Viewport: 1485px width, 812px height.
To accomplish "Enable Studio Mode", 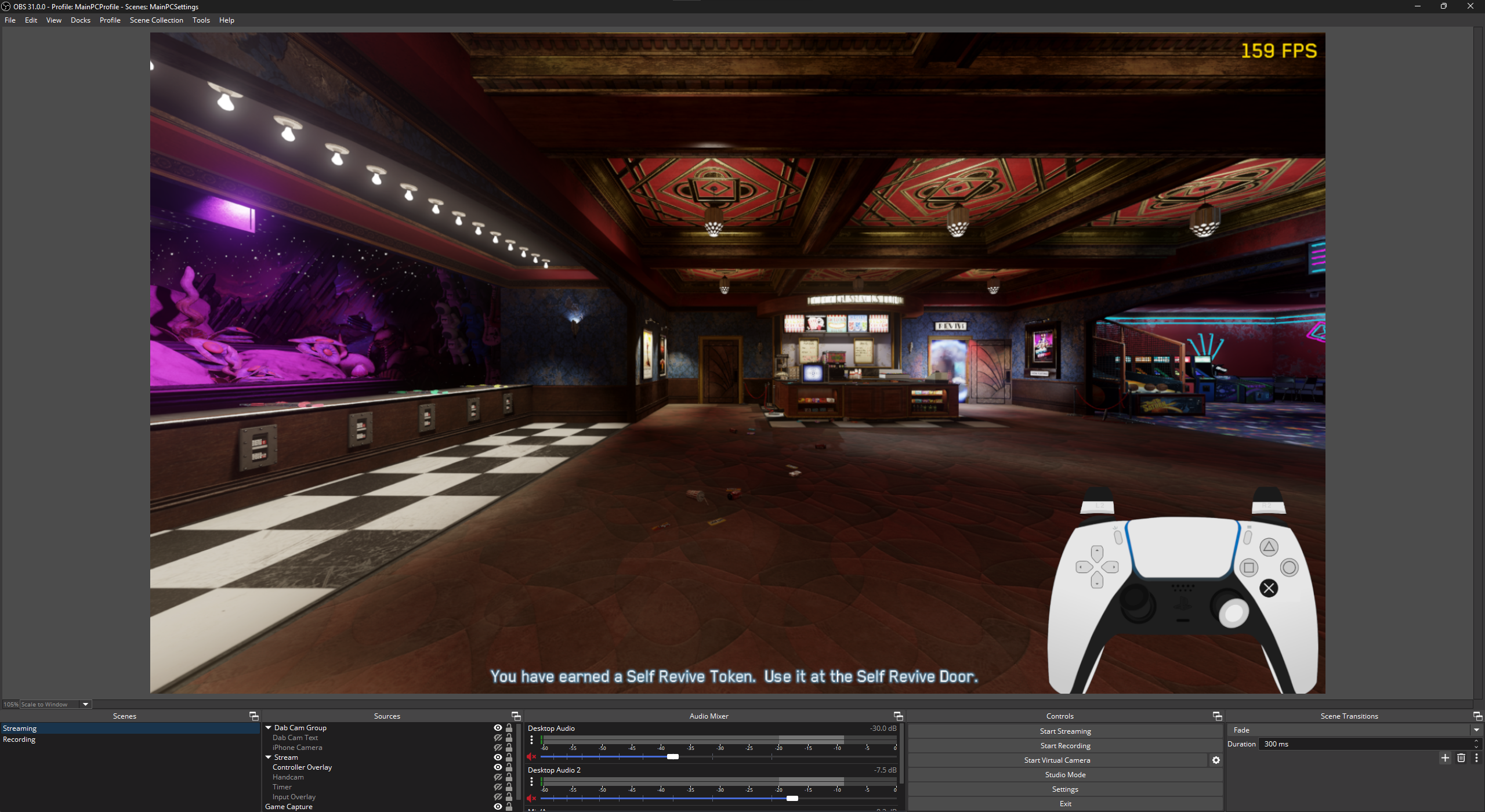I will tap(1065, 775).
